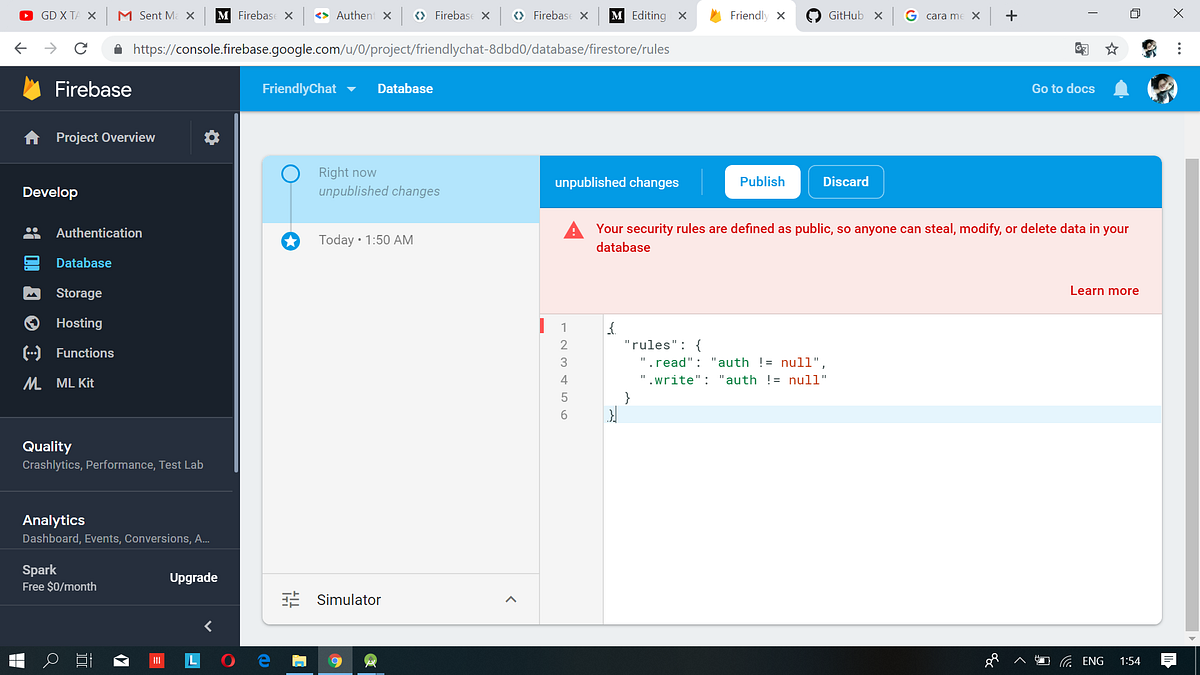This screenshot has height=675, width=1200.
Task: Open project settings via the gear icon
Action: click(x=210, y=138)
